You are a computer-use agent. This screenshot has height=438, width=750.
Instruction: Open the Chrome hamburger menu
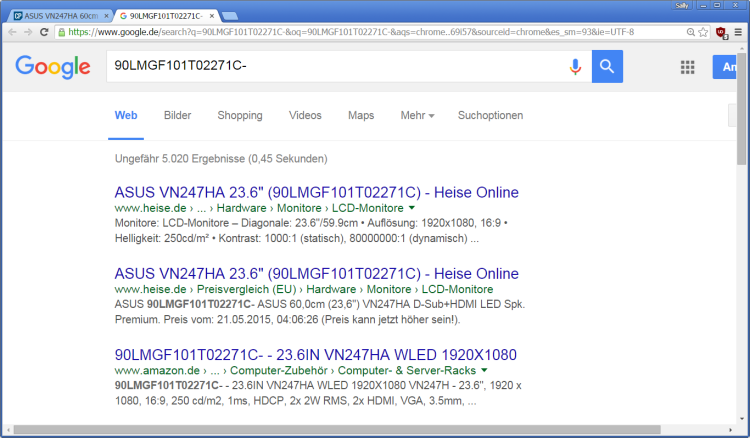738,32
